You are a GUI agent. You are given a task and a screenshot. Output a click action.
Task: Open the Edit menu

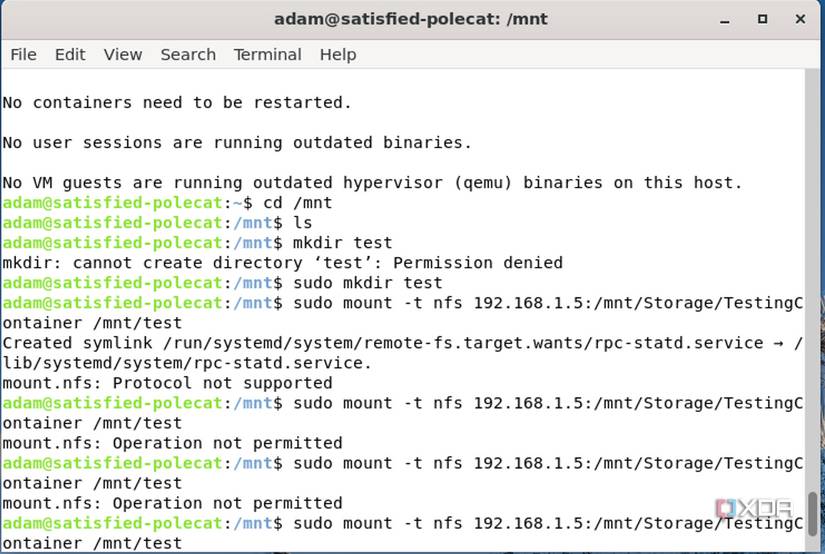(70, 54)
